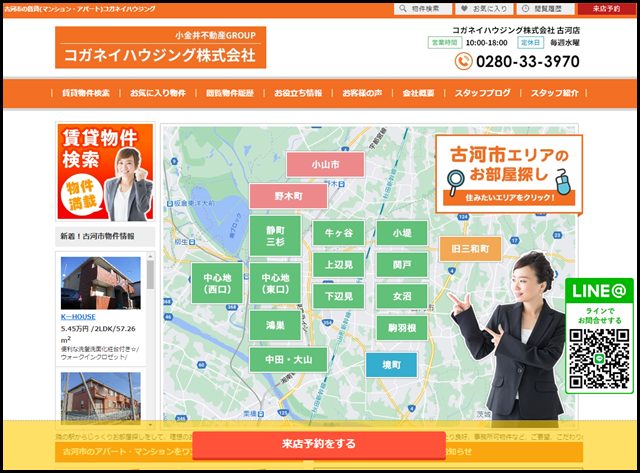Viewport: 640px width, 473px height.
Task: Click the K-HOUSE property photo
Action: [101, 283]
